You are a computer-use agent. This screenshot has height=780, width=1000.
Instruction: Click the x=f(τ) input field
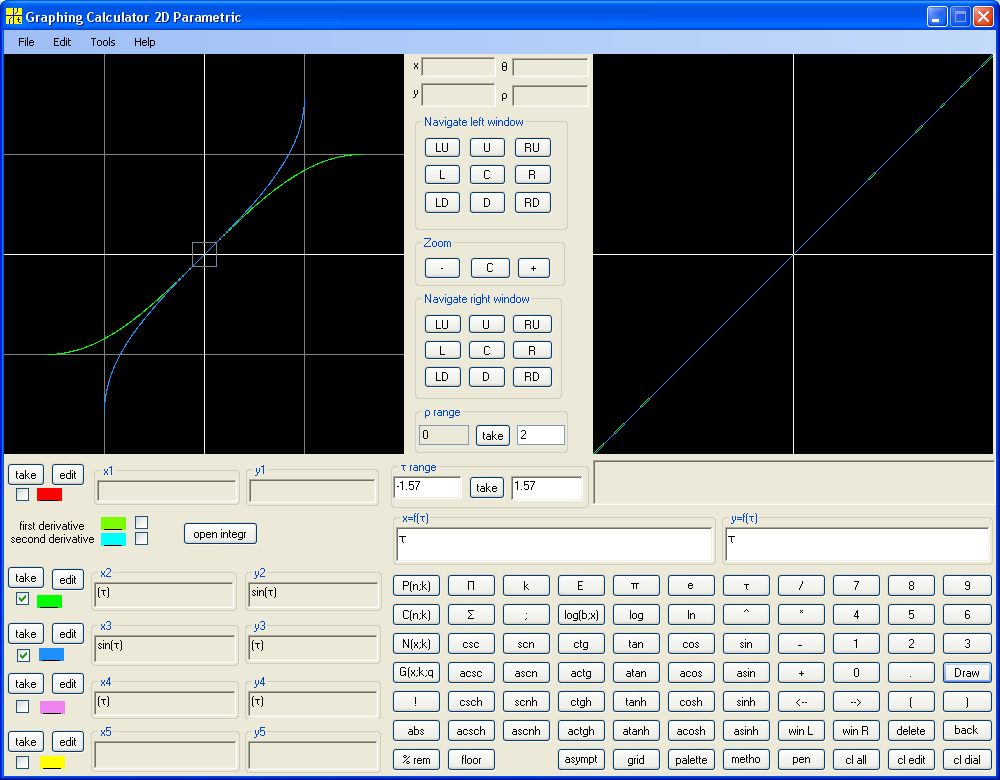pyautogui.click(x=554, y=544)
